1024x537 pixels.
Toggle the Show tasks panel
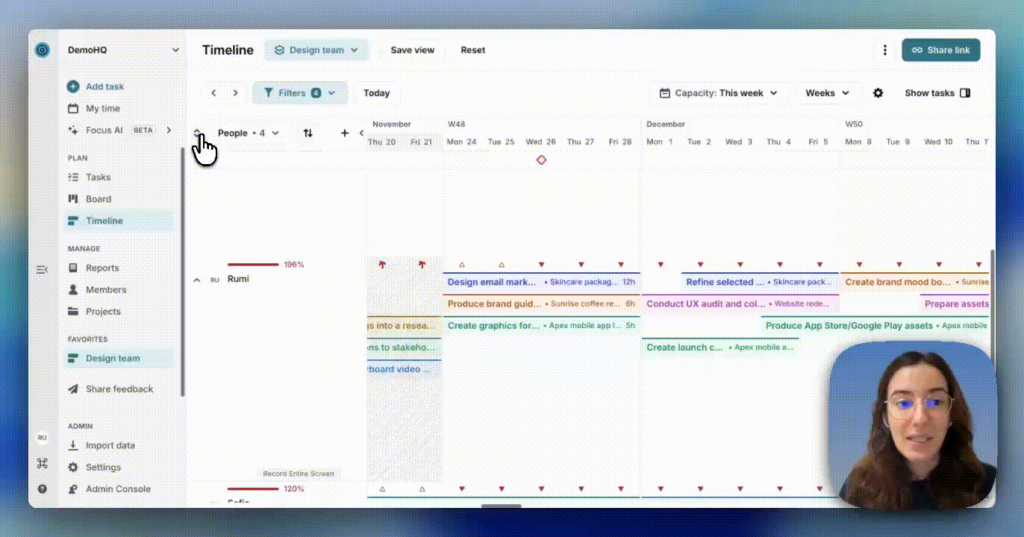click(937, 93)
